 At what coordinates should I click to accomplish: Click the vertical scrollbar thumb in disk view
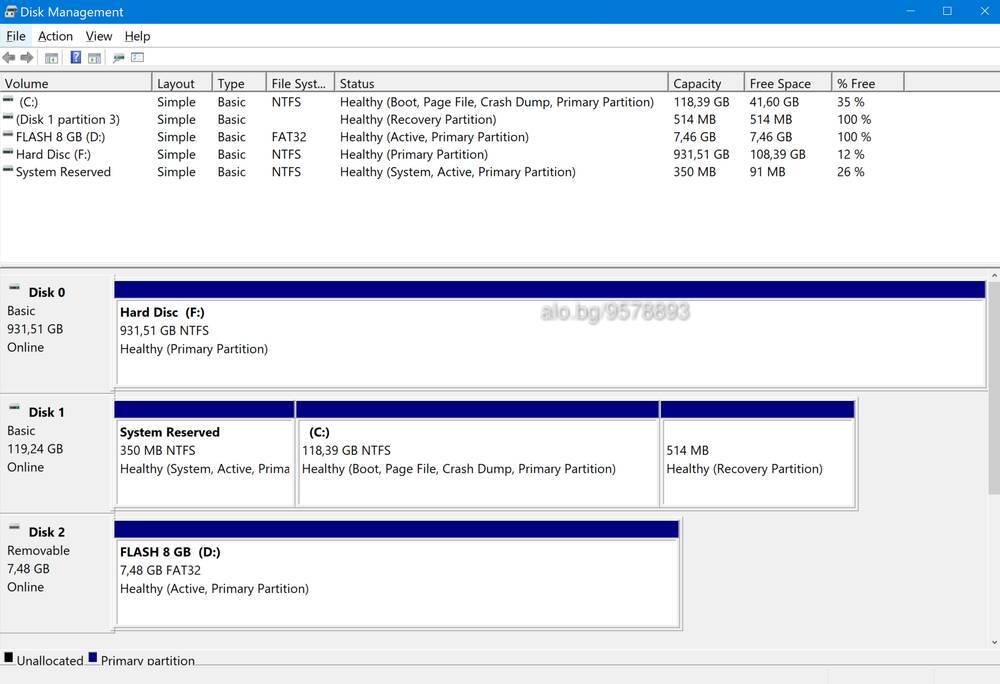[x=994, y=388]
